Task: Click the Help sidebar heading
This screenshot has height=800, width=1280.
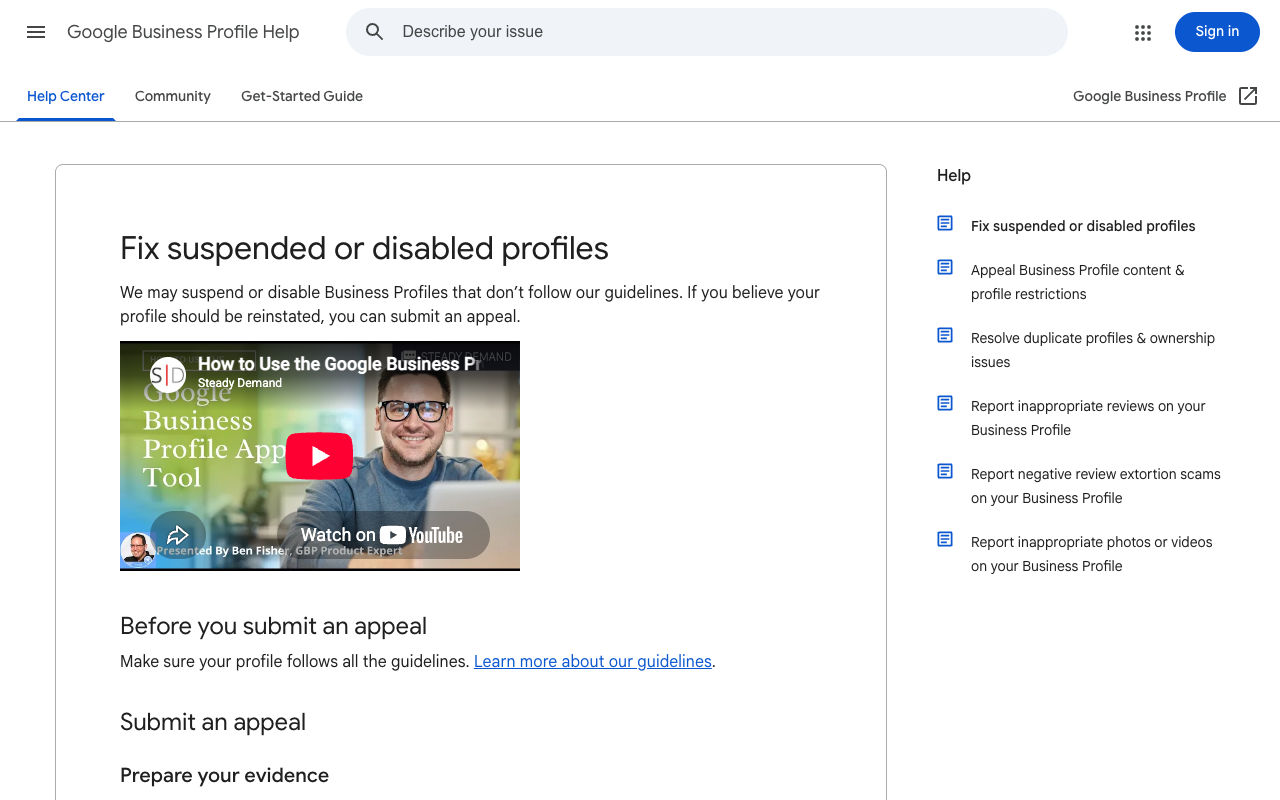Action: tap(954, 175)
